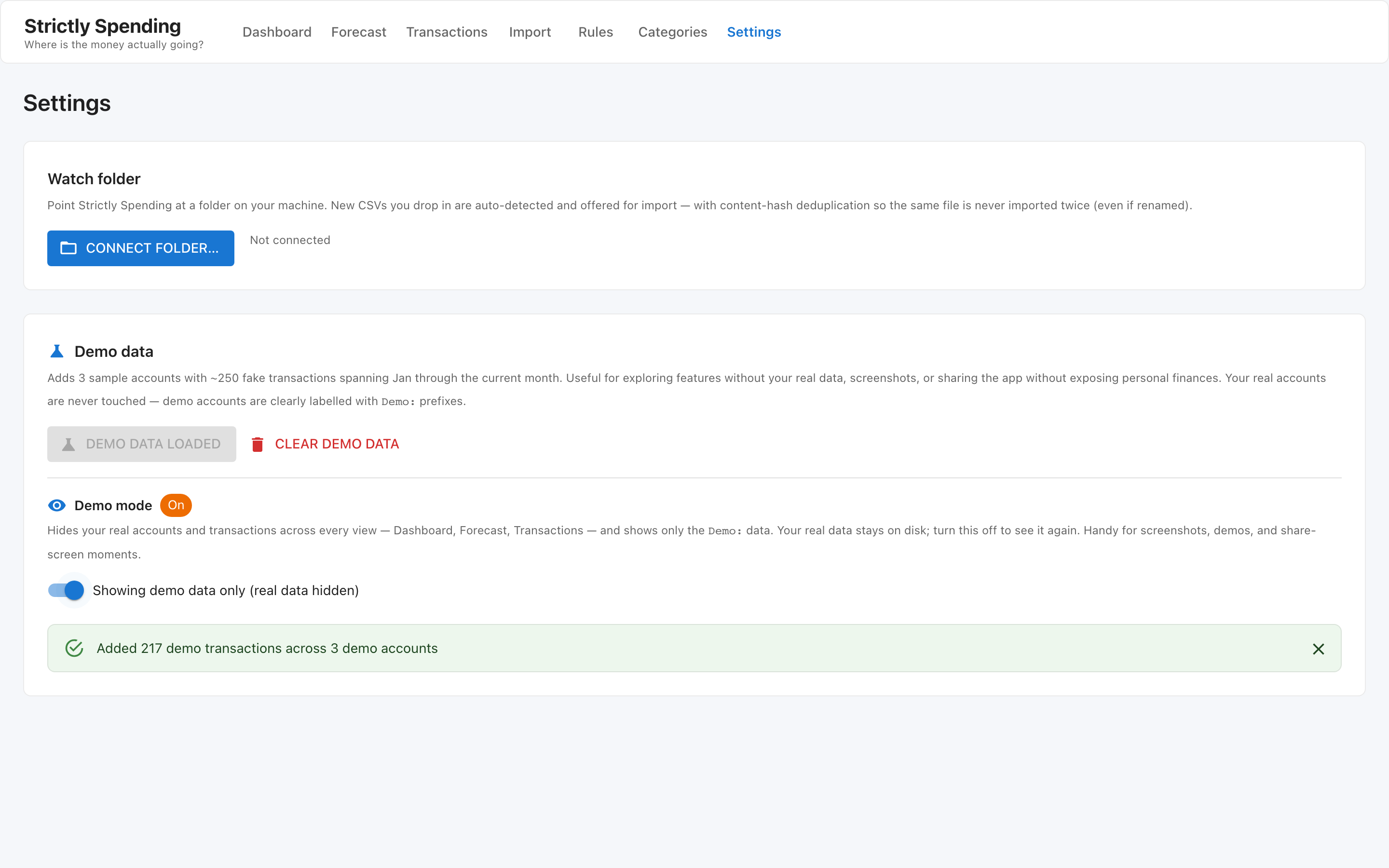
Task: Click Clear Demo Data
Action: (325, 444)
